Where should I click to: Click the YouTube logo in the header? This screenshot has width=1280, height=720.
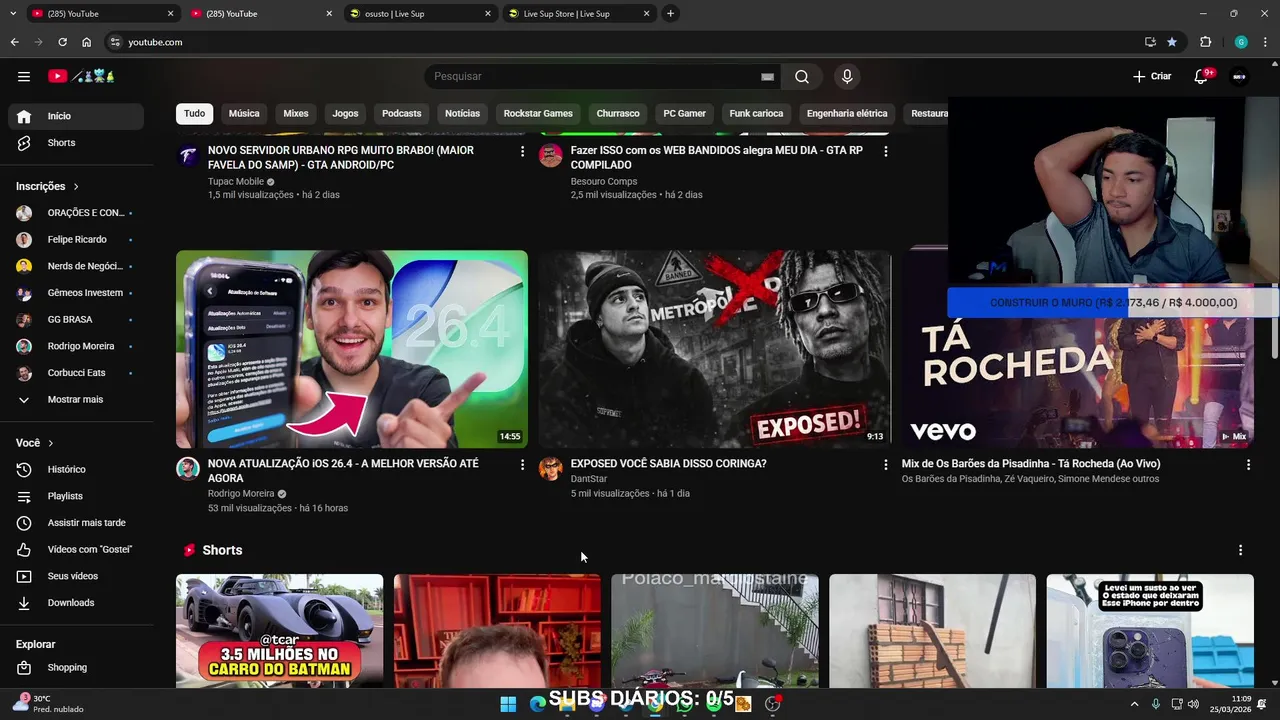point(82,76)
